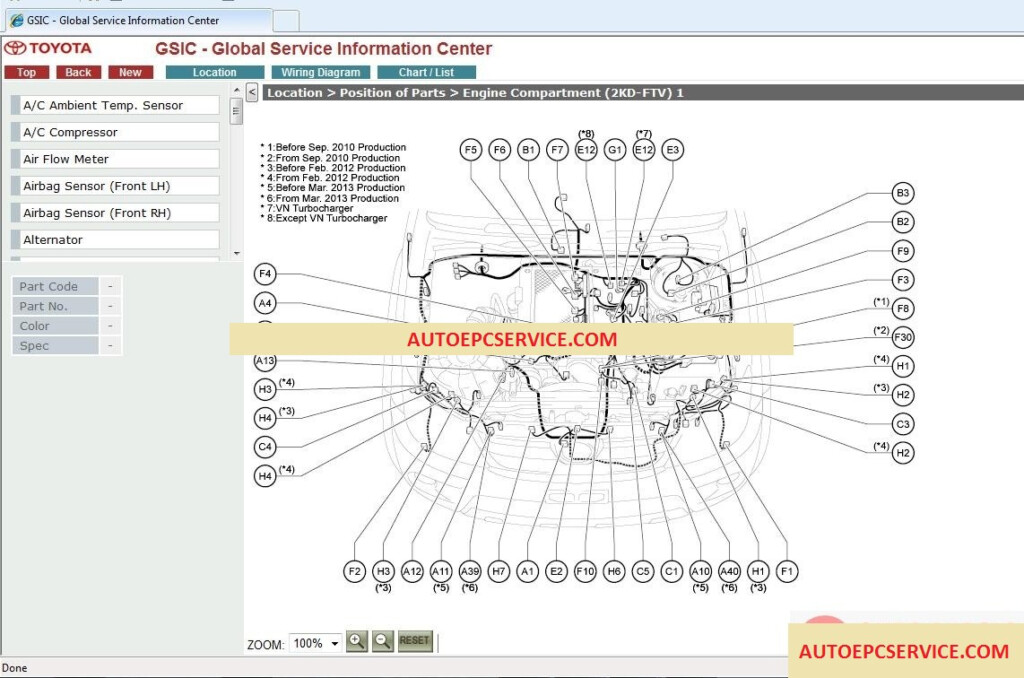This screenshot has height=678, width=1024.
Task: Click connector C3 callout circle
Action: point(903,424)
